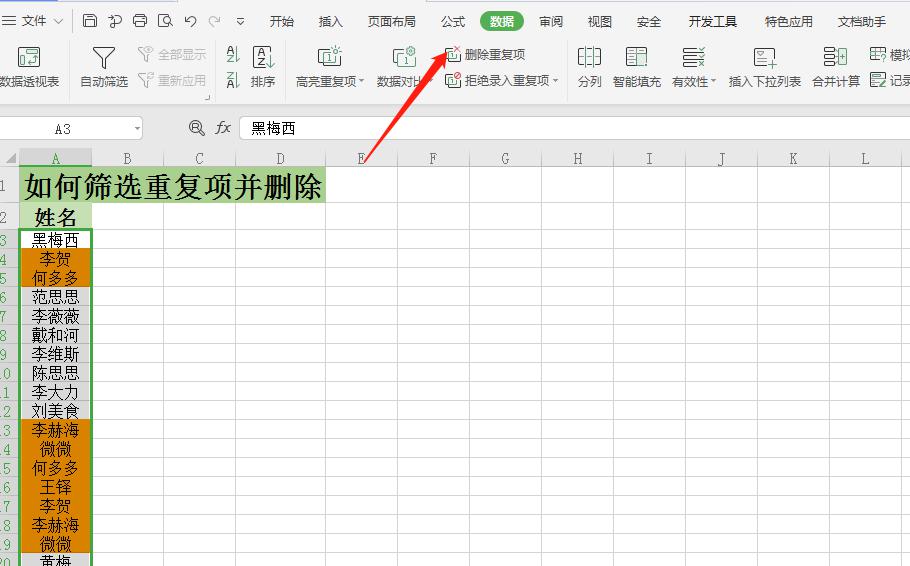Screen dimensions: 910x566
Task: Undo the last action
Action: click(190, 21)
